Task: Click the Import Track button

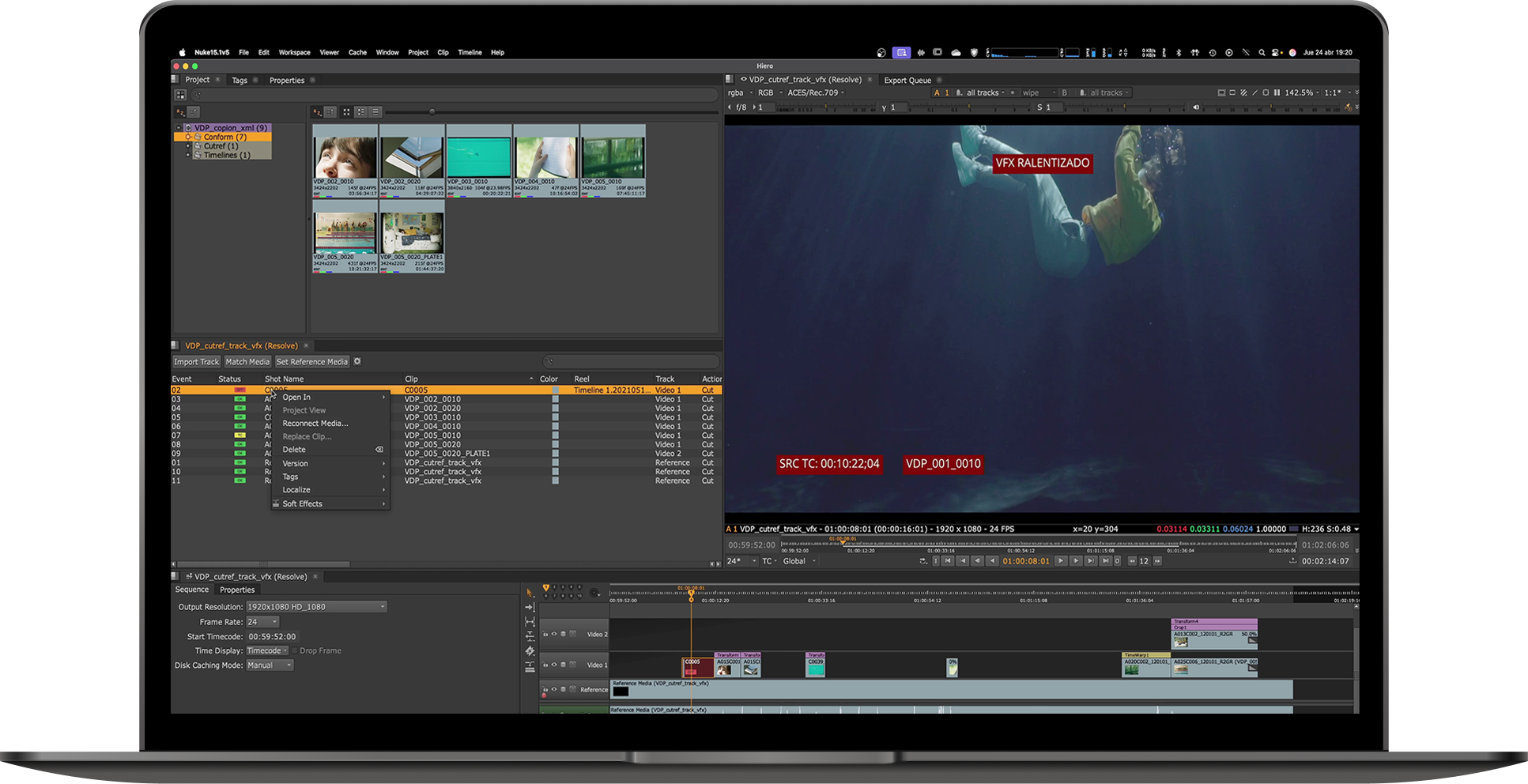Action: tap(196, 362)
